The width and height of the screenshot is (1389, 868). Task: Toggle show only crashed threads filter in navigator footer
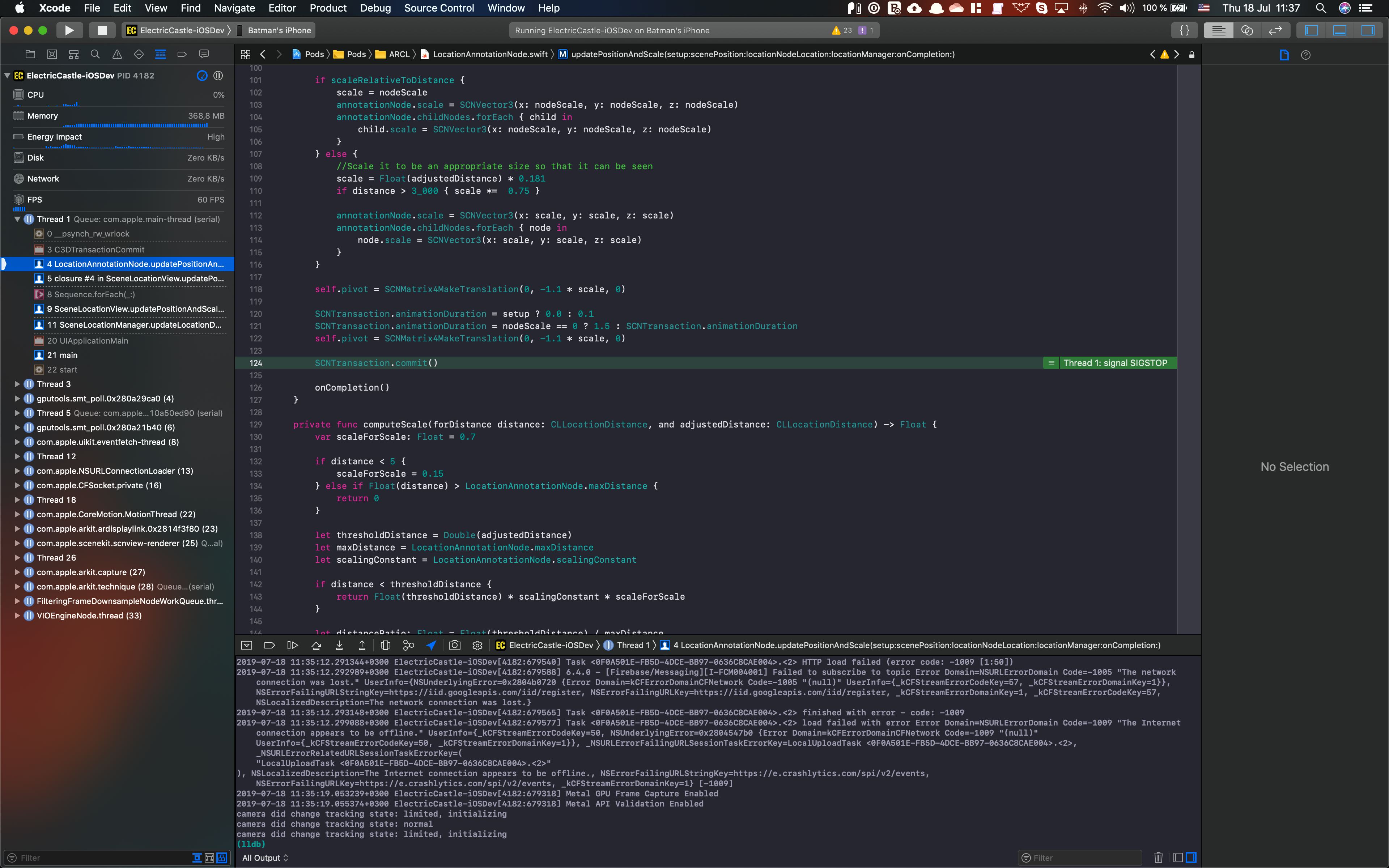209,858
